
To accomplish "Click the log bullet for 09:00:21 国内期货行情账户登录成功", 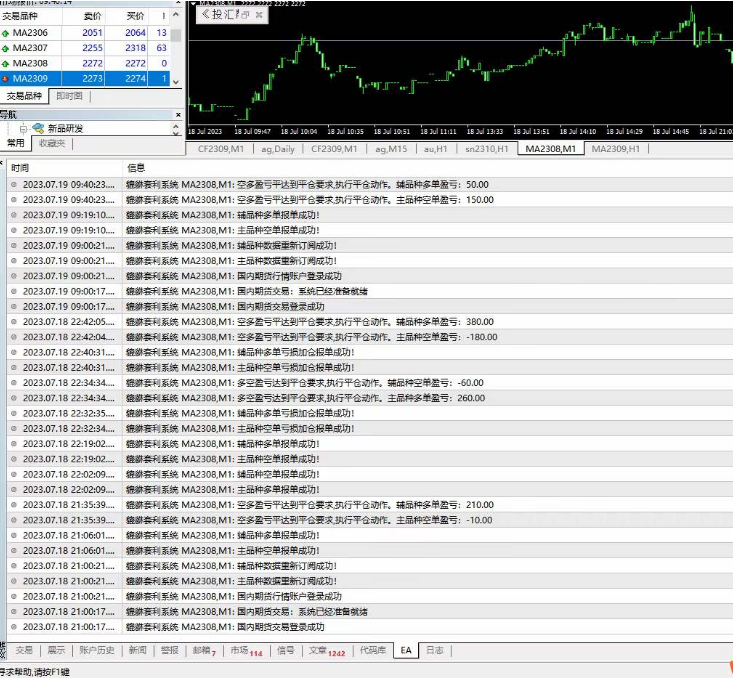I will pyautogui.click(x=14, y=276).
